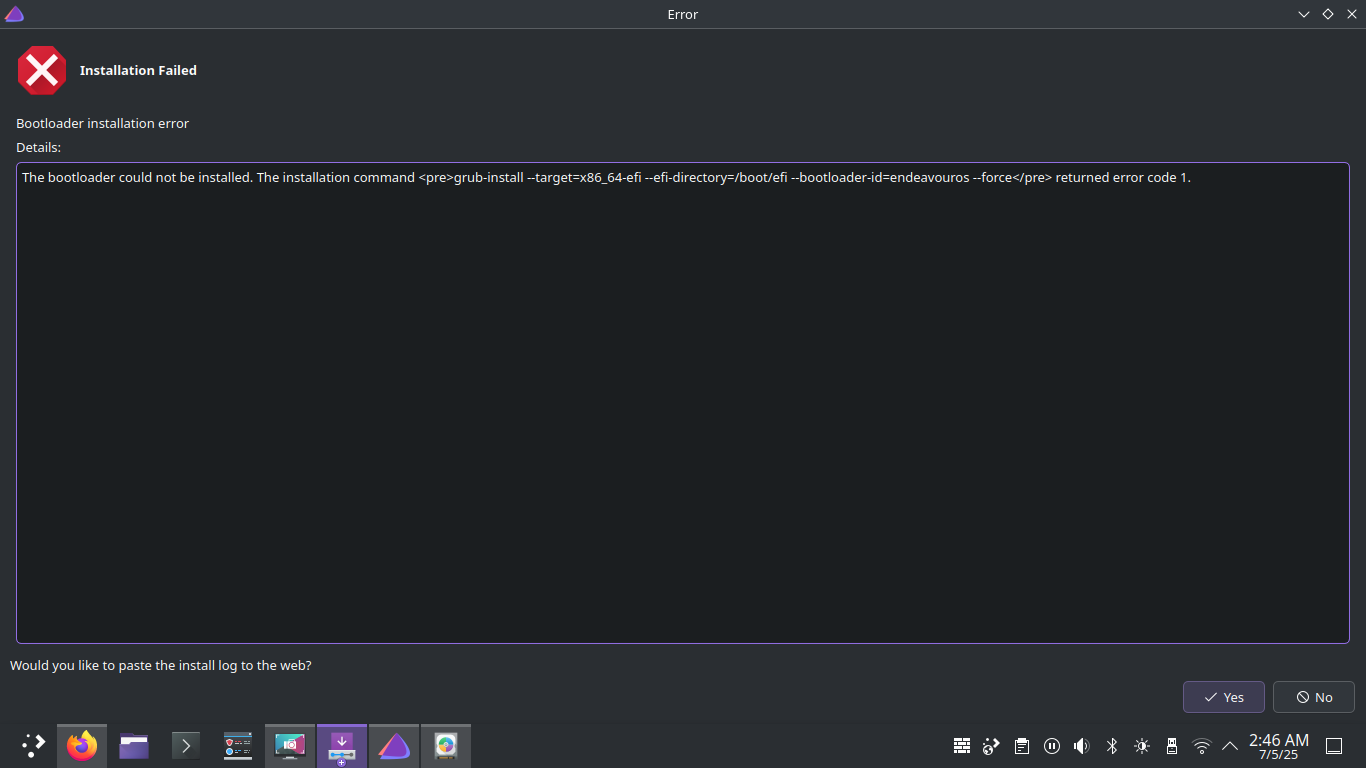This screenshot has height=768, width=1366.
Task: Open the EndeavourOS welcome app icon
Action: coord(394,745)
